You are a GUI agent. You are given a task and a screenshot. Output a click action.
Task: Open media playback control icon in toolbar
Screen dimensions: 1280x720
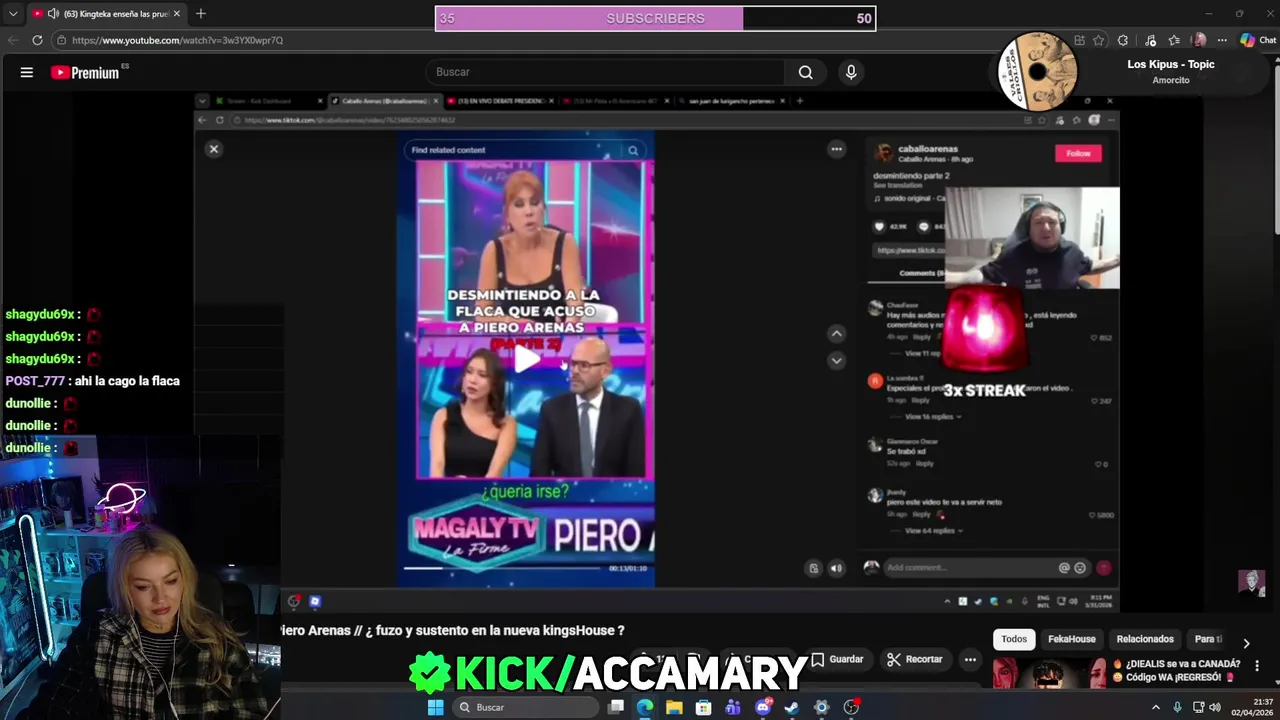click(1151, 40)
